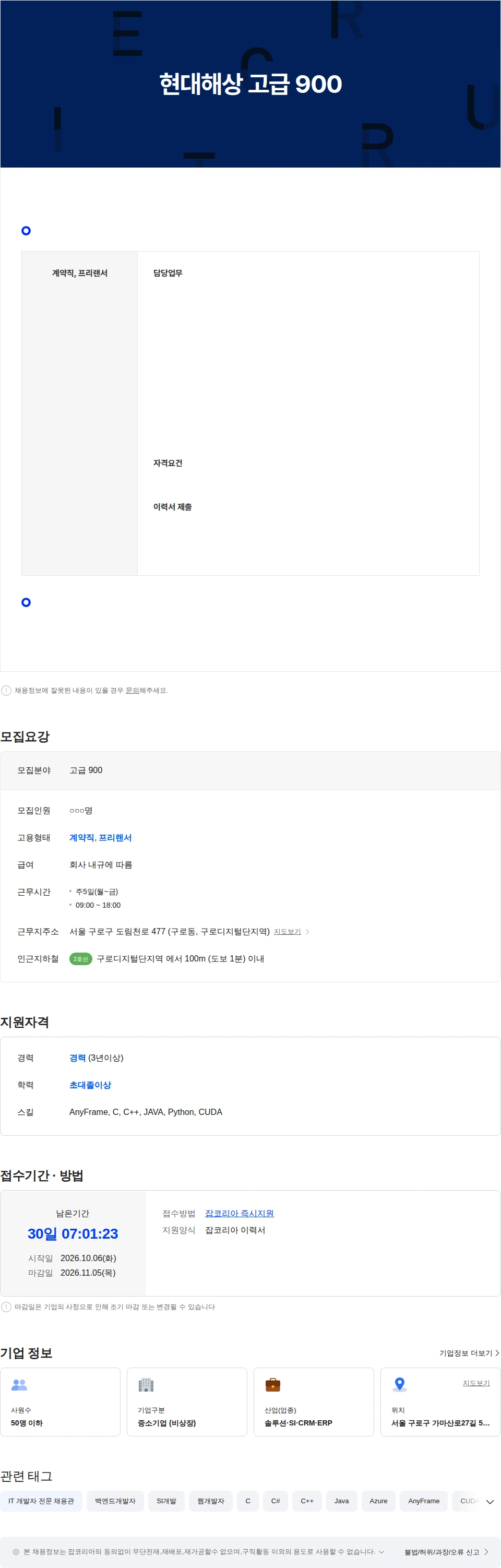
Task: Select the 웹개발자 tag
Action: pos(211,1501)
